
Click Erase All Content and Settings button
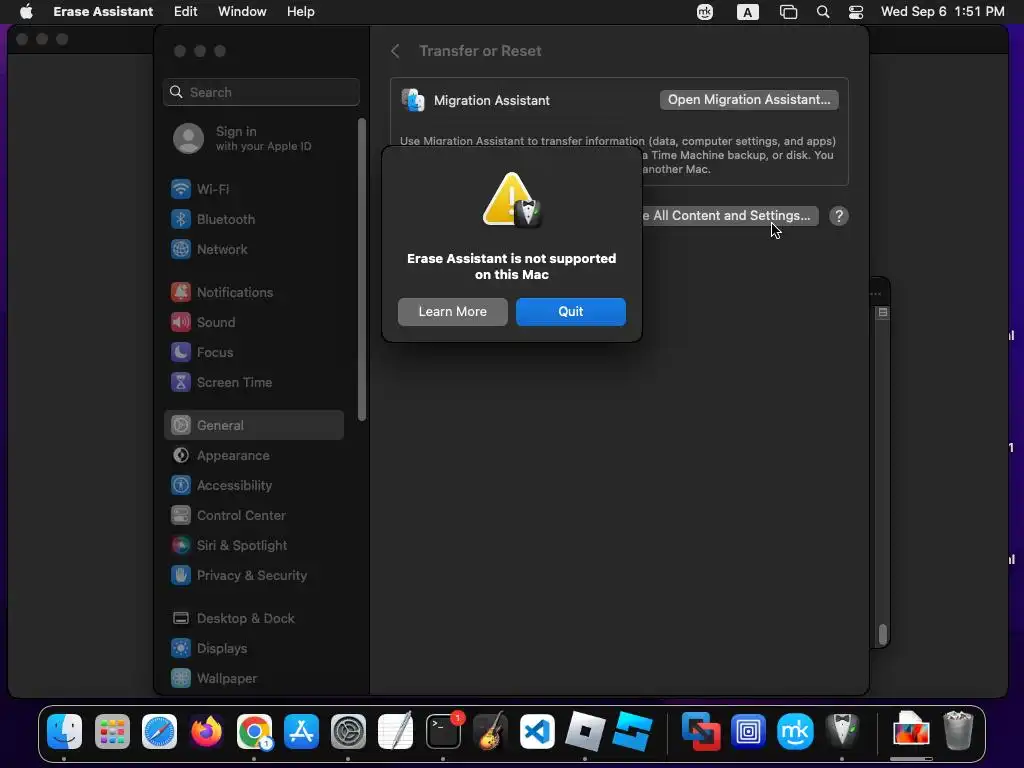(729, 216)
